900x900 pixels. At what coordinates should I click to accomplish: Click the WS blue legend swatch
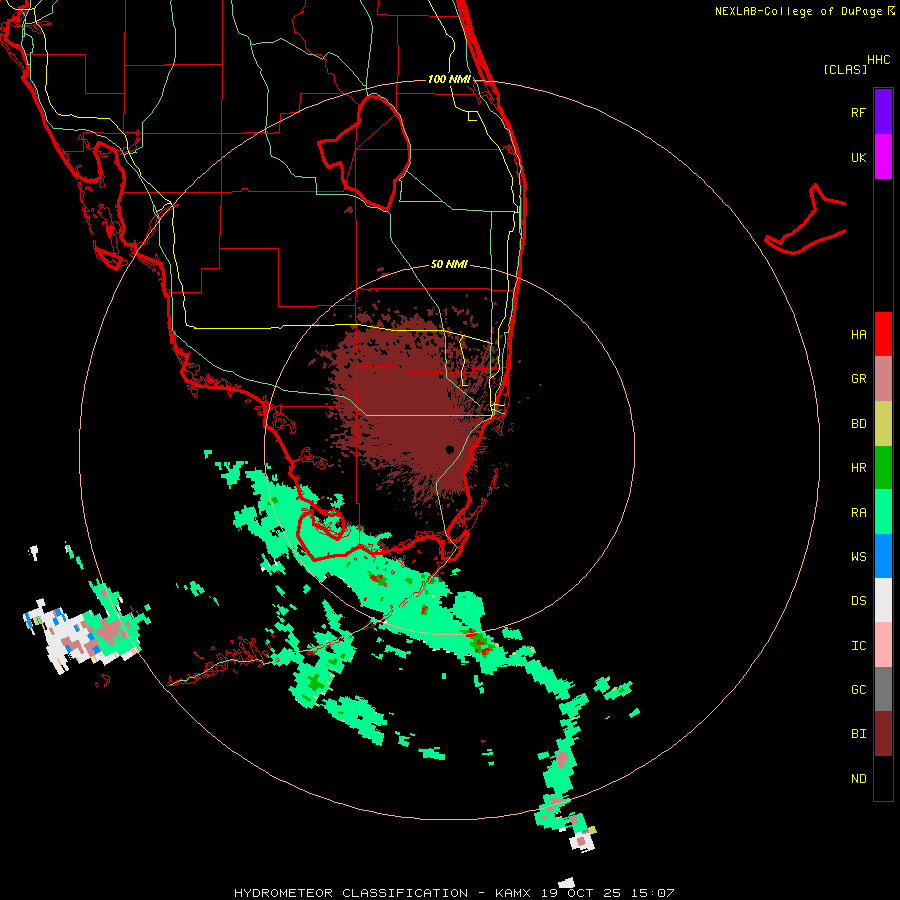tap(883, 556)
